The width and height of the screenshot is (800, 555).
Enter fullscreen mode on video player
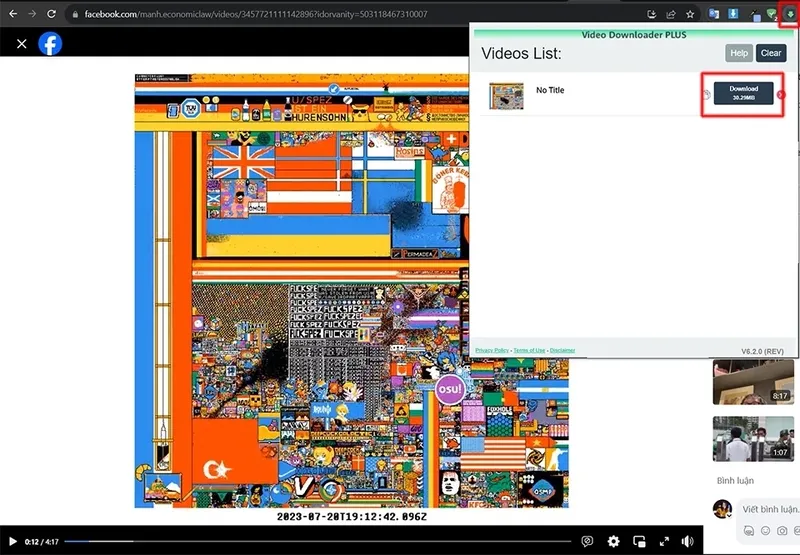pos(663,541)
